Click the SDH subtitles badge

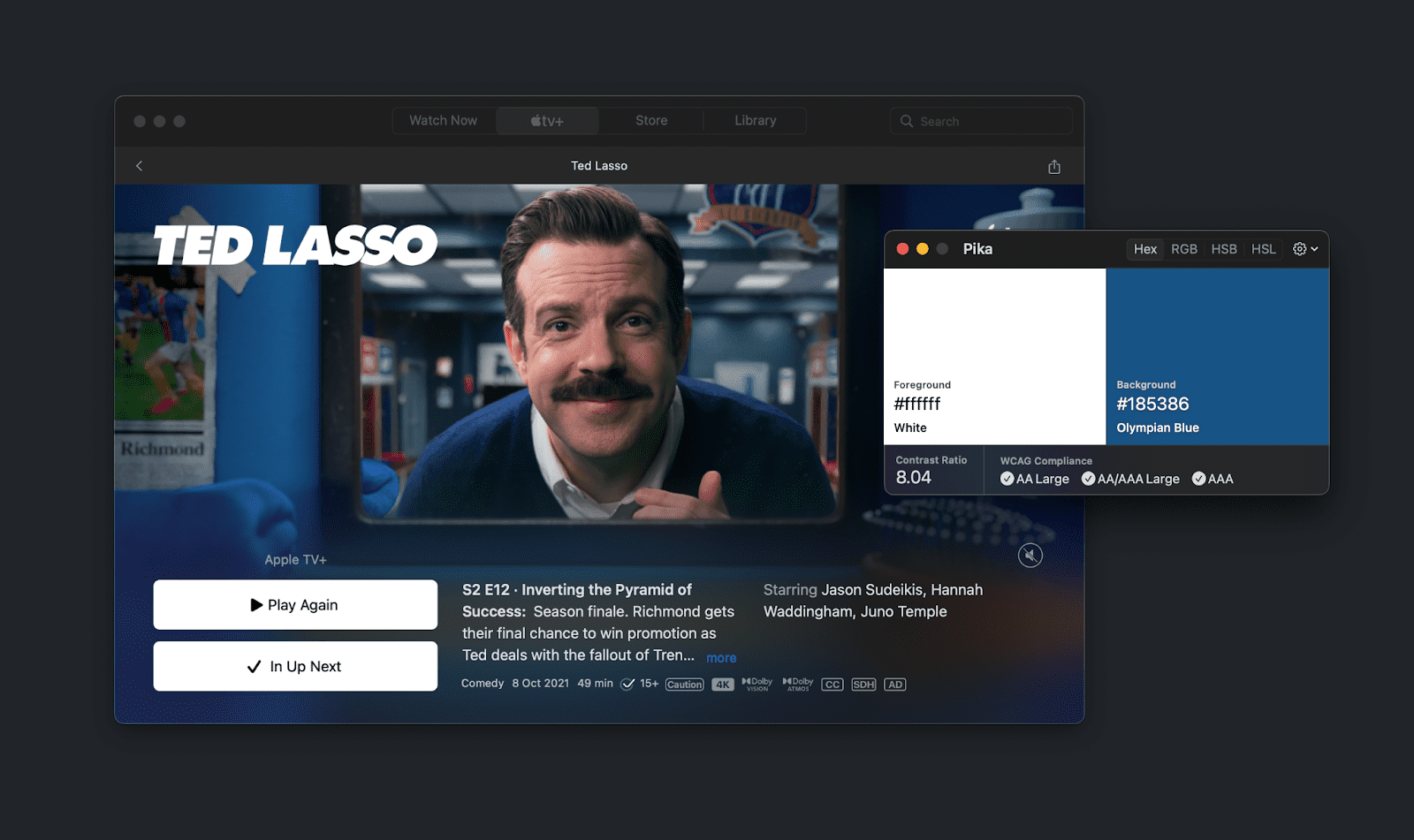point(863,684)
